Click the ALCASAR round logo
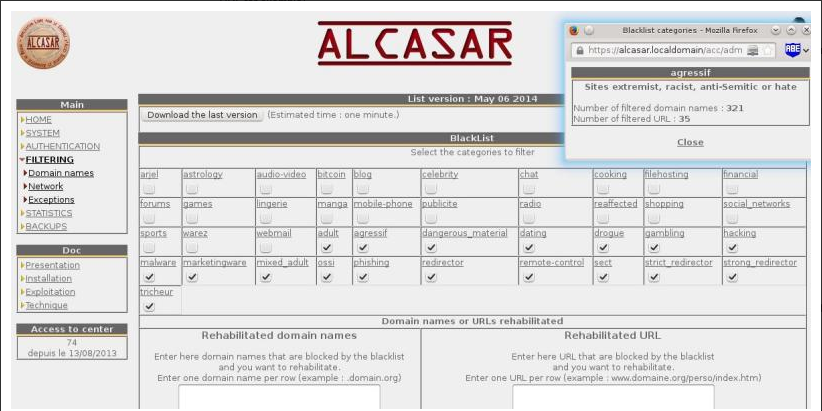Viewport: 822px width, 411px height. click(42, 45)
